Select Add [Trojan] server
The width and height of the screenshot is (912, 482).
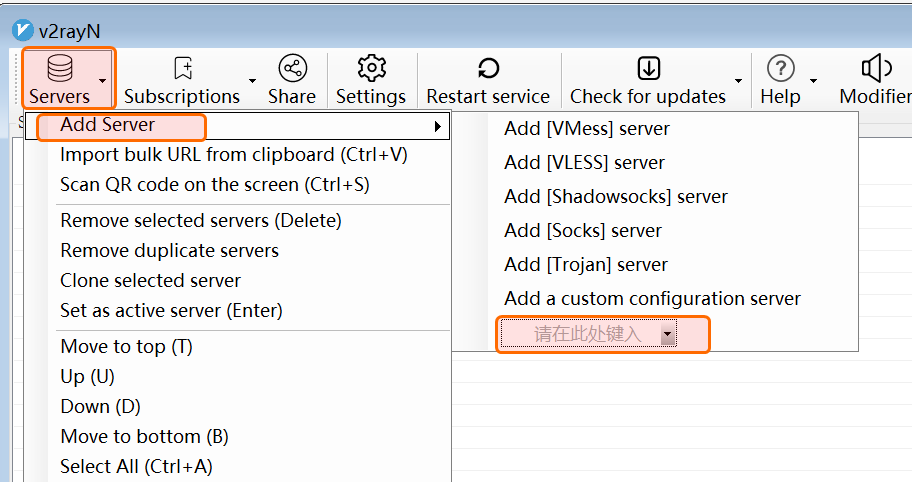pyautogui.click(x=586, y=264)
